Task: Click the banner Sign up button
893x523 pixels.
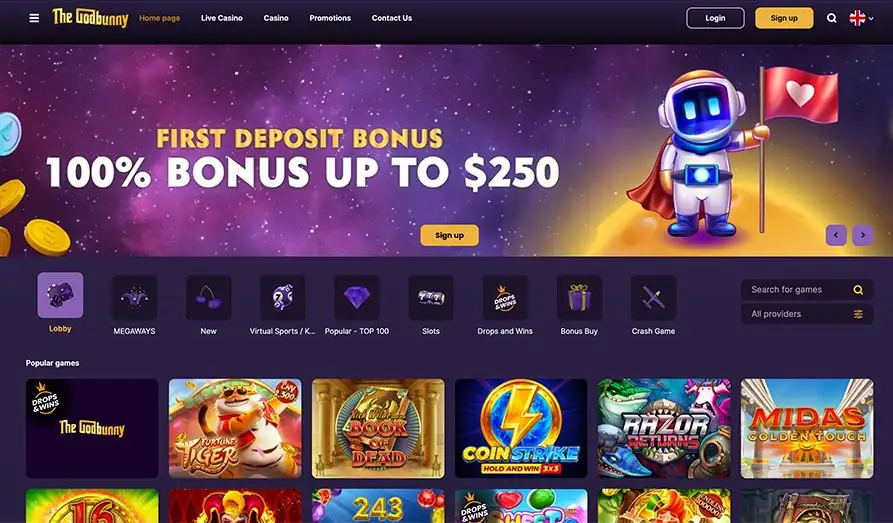Action: (x=449, y=235)
